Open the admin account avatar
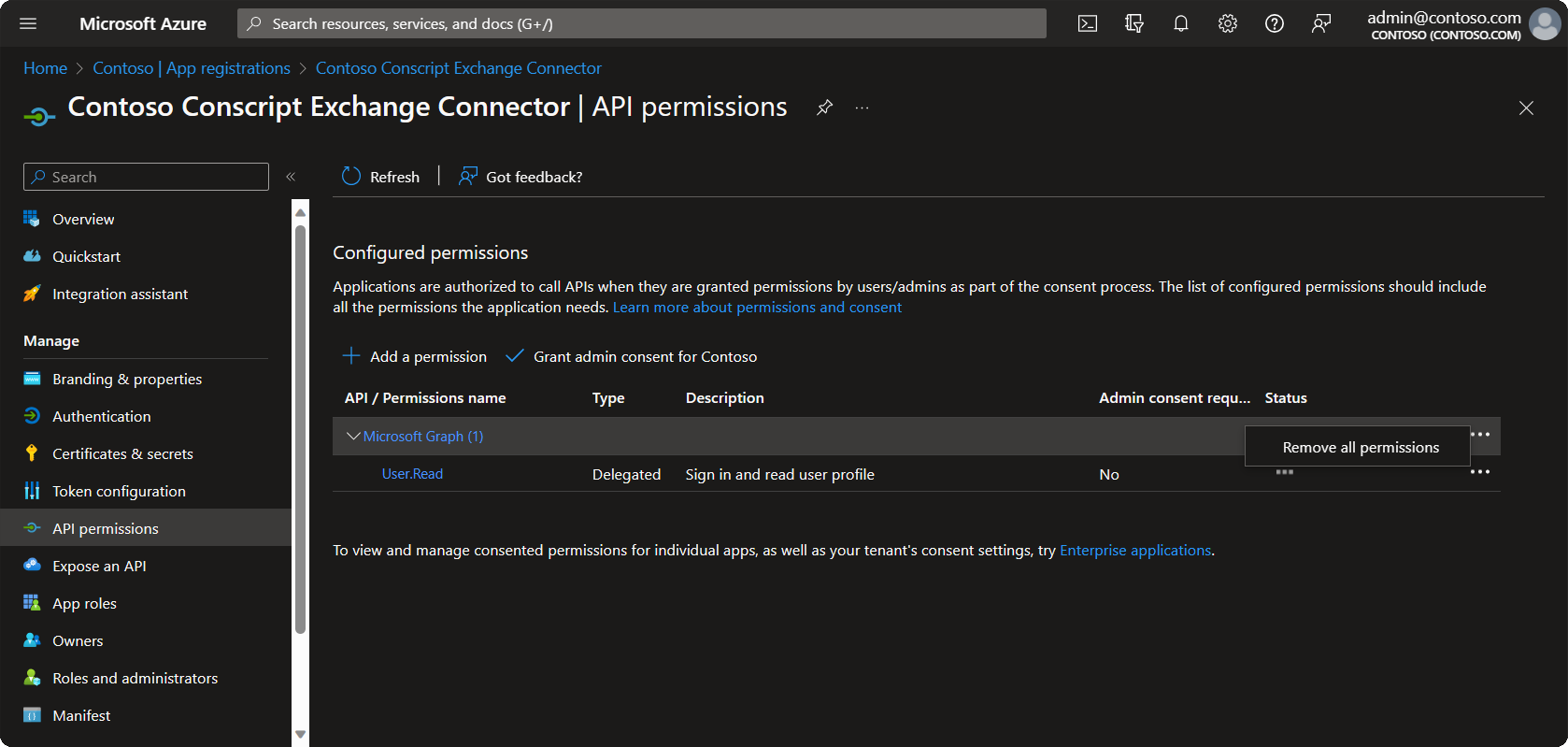The width and height of the screenshot is (1568, 747). click(1545, 24)
